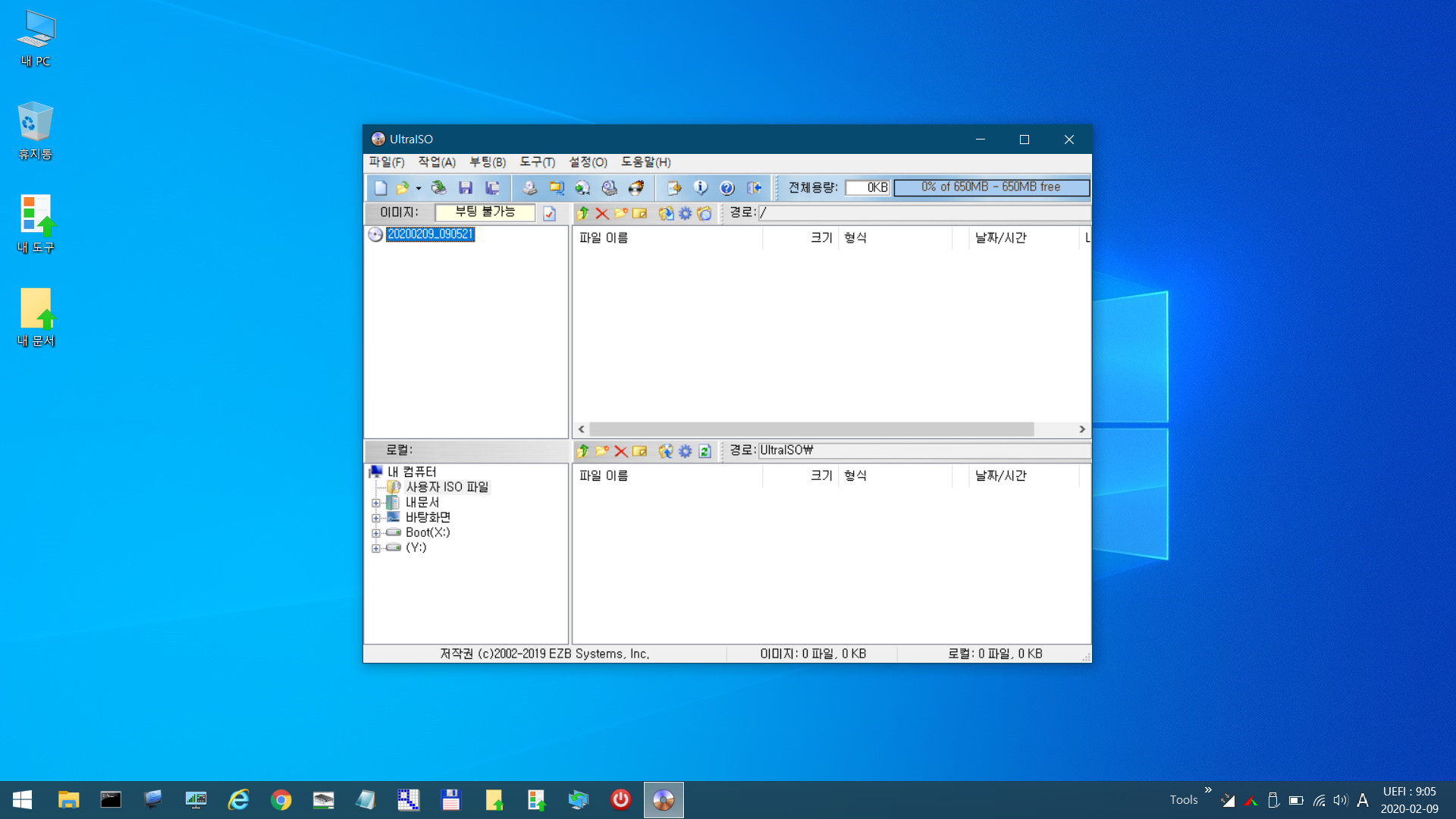Open the 내 도구 desktop icon
Viewport: 1456px width, 819px height.
coord(36,224)
